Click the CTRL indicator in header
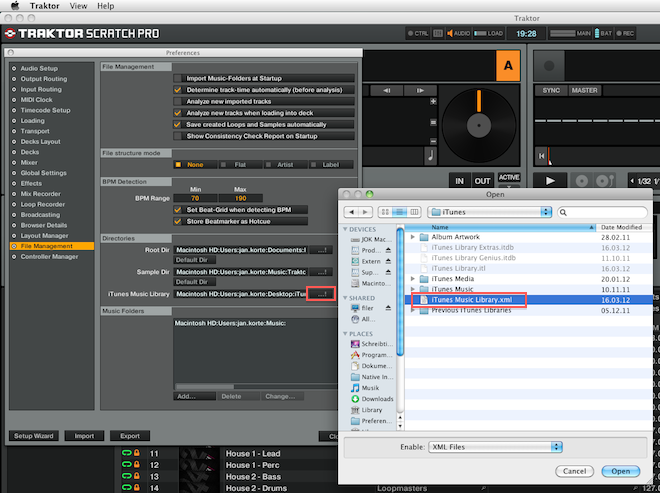This screenshot has width=660, height=493. click(418, 33)
